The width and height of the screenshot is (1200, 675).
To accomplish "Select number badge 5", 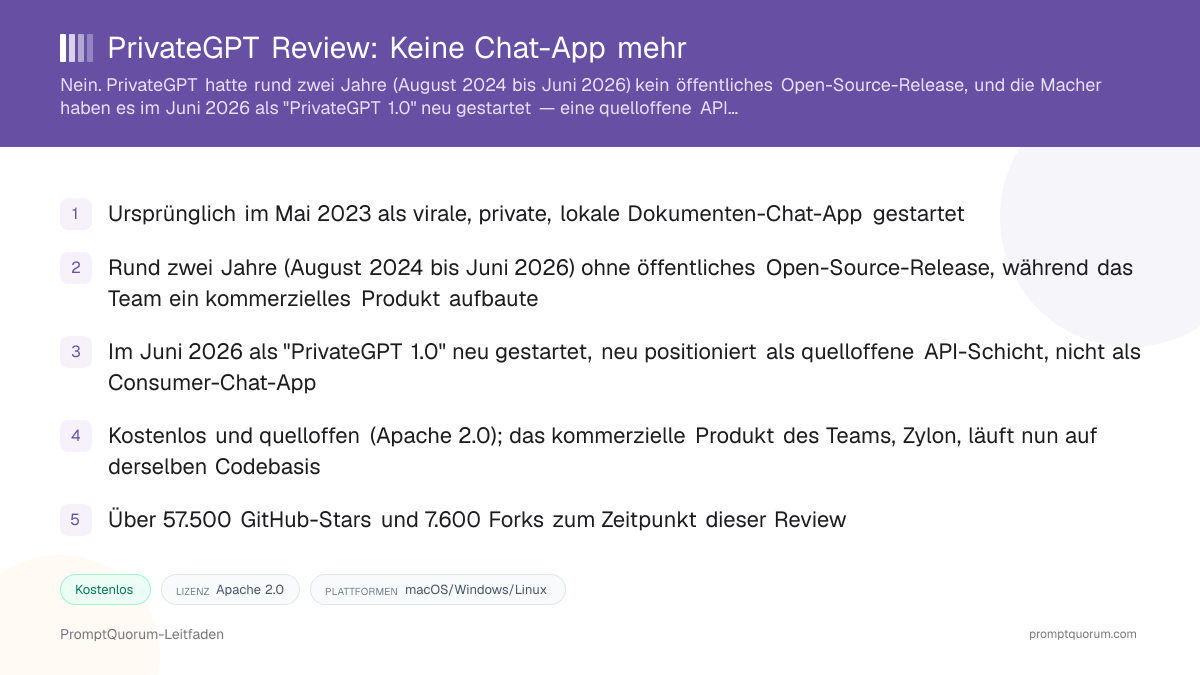I will (x=76, y=520).
